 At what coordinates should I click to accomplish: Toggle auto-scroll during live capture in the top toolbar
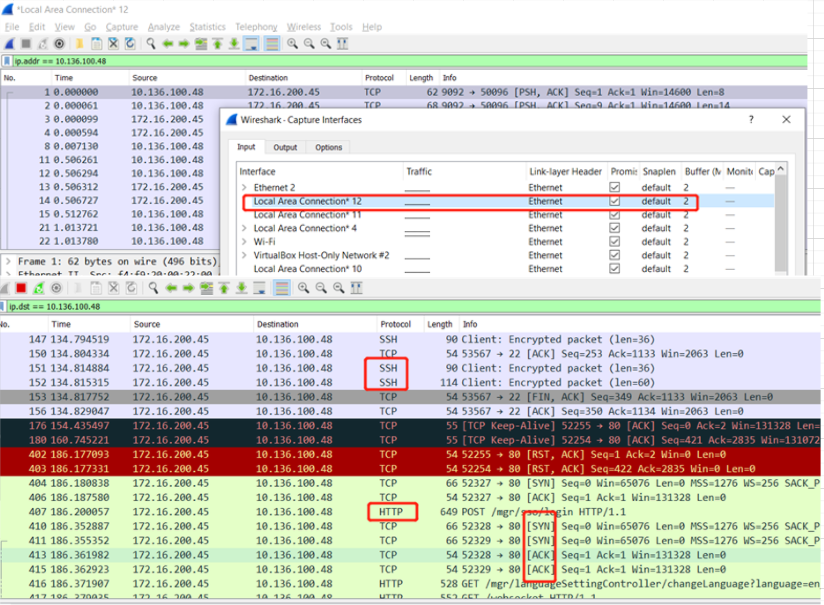[x=252, y=44]
